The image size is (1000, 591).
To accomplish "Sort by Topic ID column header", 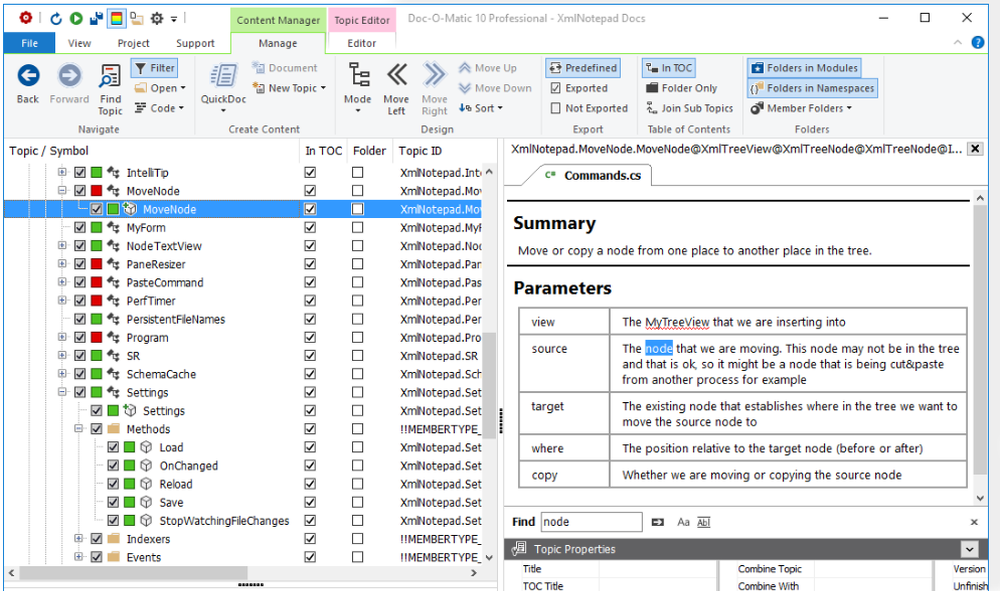I will tap(420, 151).
